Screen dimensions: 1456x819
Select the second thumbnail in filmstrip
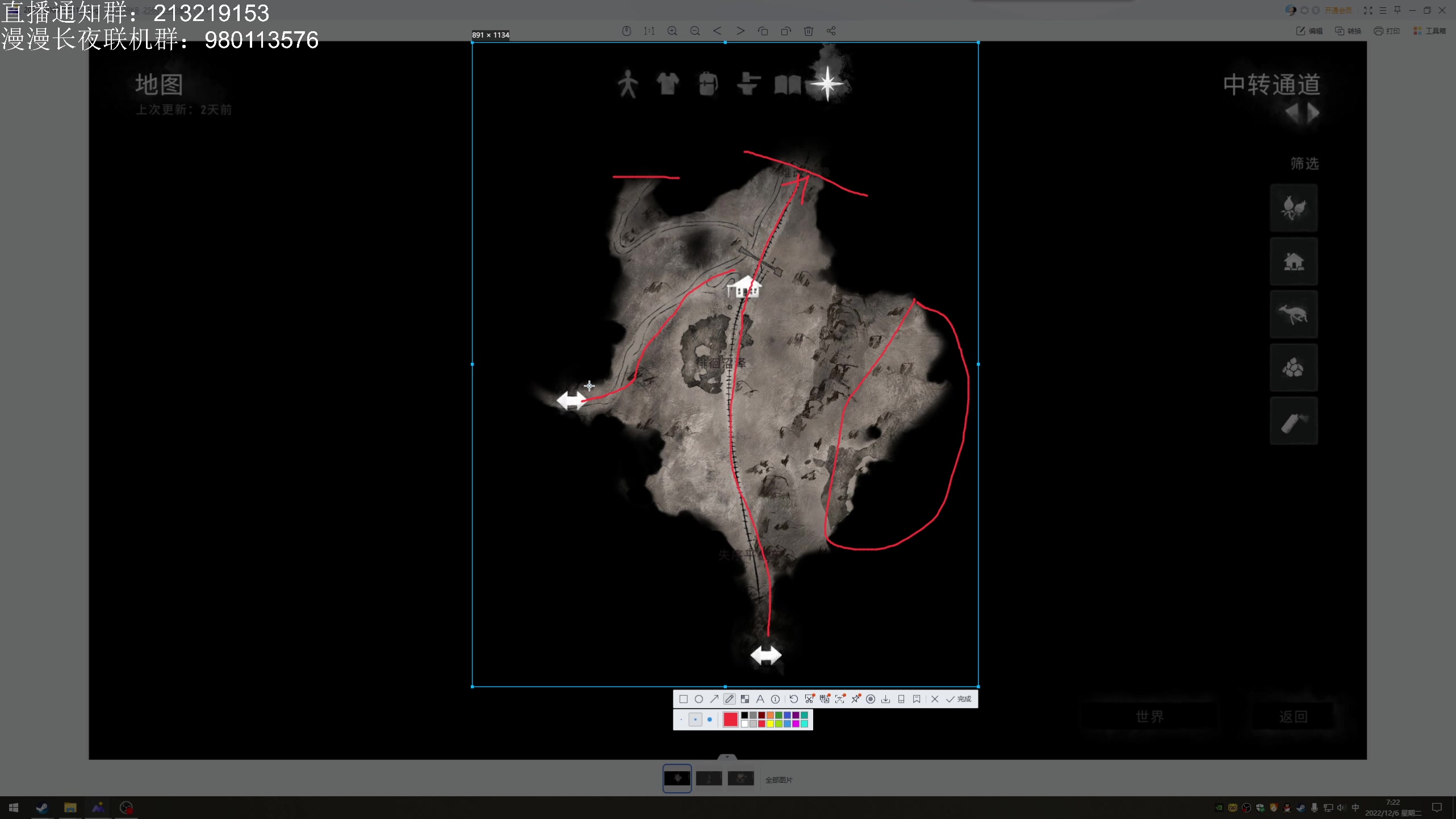click(x=709, y=778)
